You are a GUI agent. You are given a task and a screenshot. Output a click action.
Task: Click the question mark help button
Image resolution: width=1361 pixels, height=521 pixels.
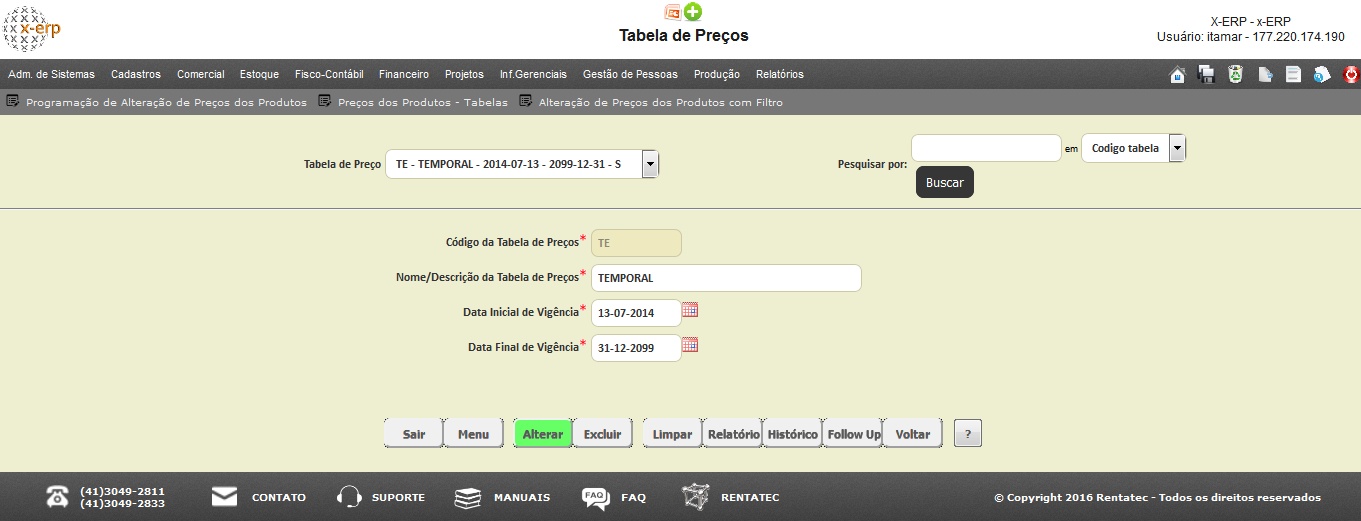tap(968, 434)
